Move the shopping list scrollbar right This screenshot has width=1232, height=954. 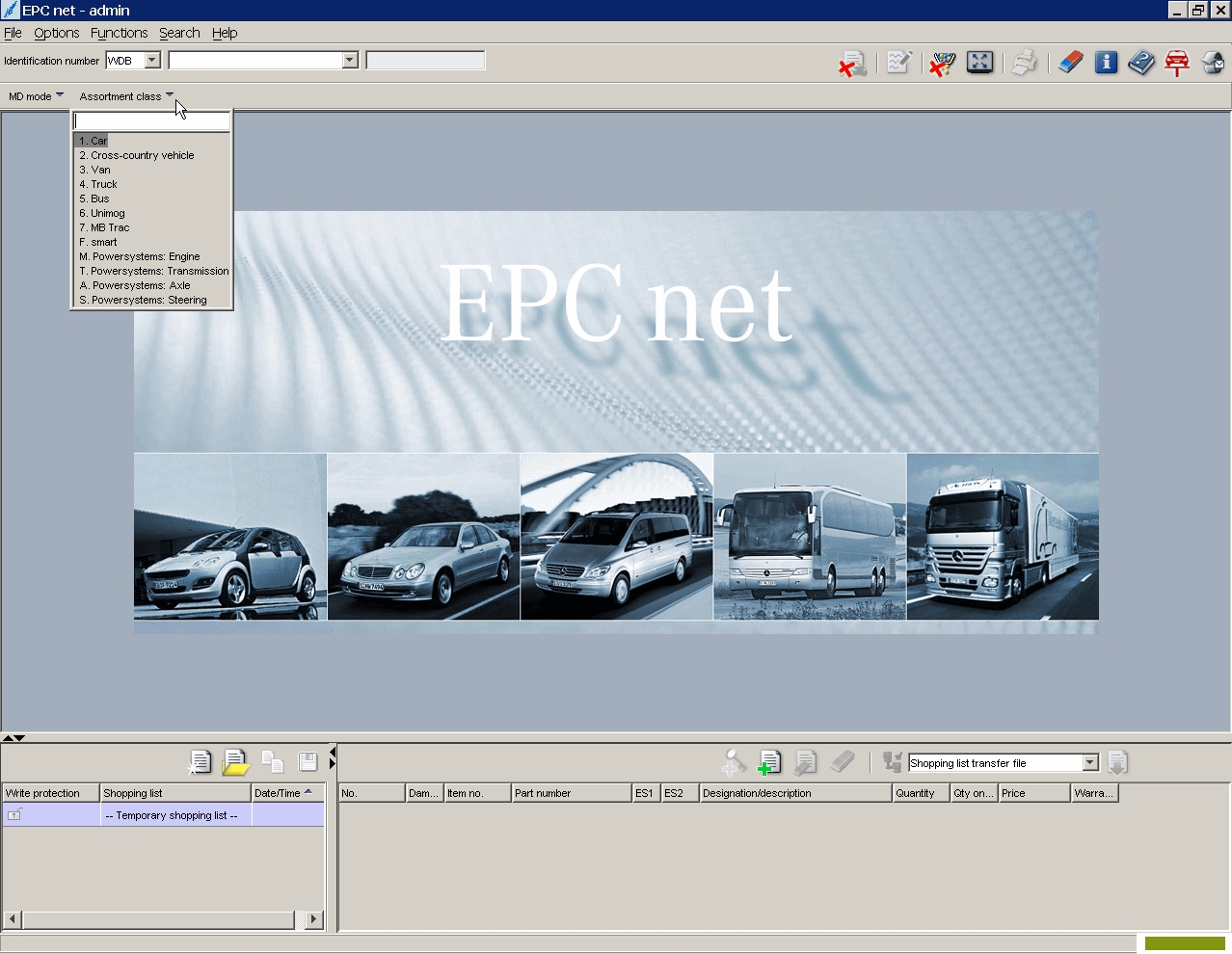(313, 919)
